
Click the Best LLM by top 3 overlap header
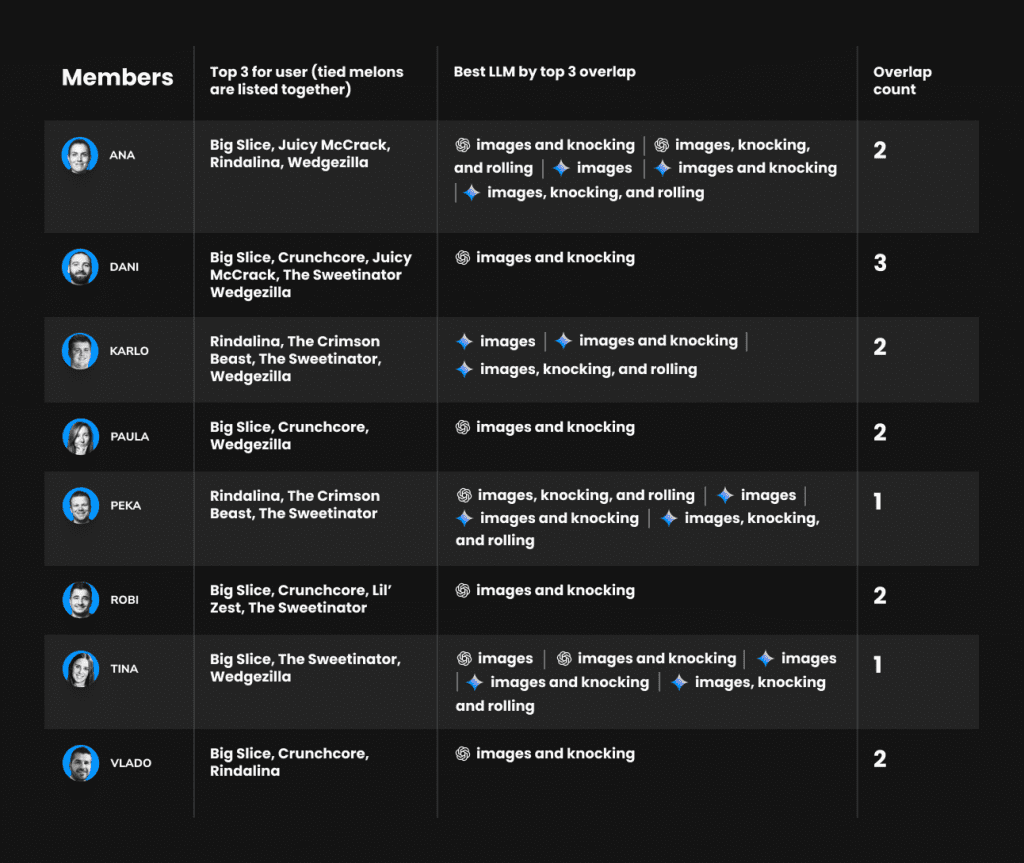544,72
